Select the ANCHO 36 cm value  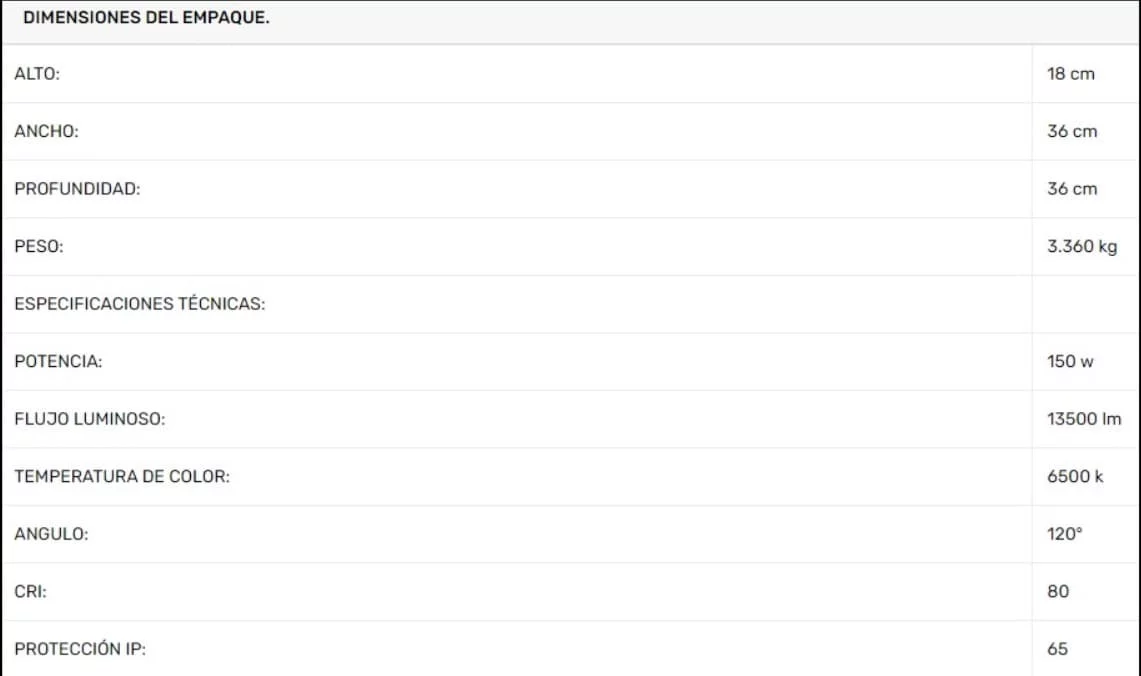[x=1072, y=131]
